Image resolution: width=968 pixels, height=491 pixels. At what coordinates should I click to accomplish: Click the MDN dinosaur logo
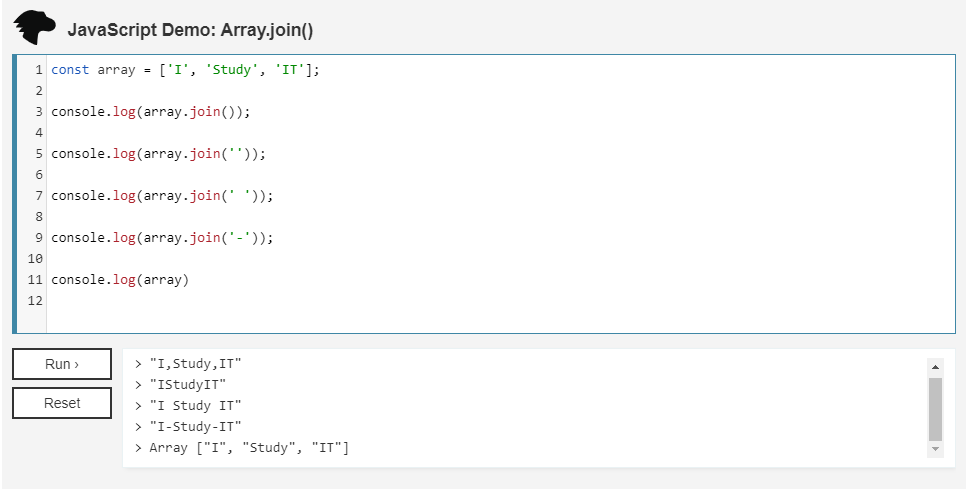click(35, 28)
